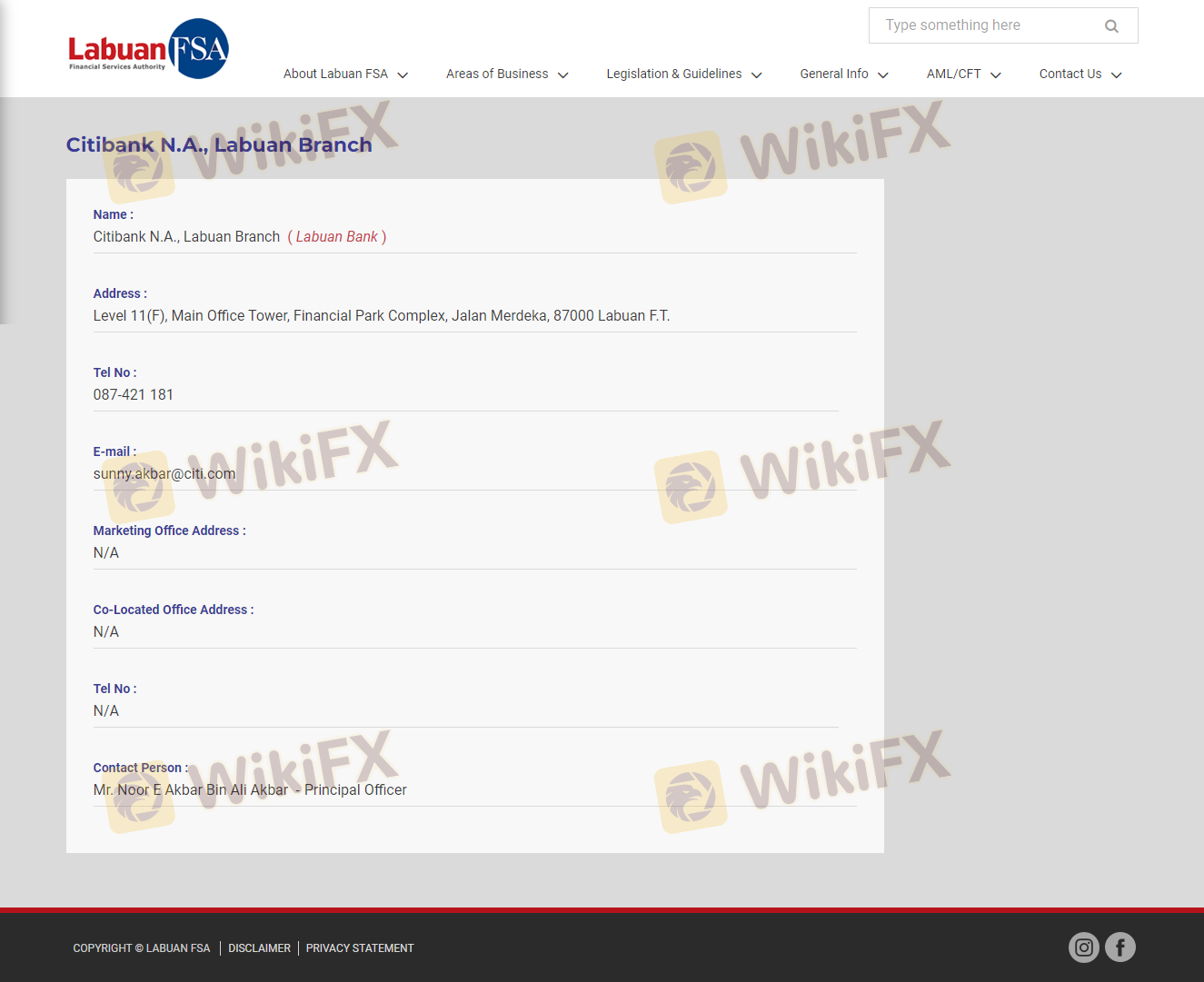Viewport: 1204px width, 982px height.
Task: Click the 'Name :' field label
Action: tap(114, 214)
